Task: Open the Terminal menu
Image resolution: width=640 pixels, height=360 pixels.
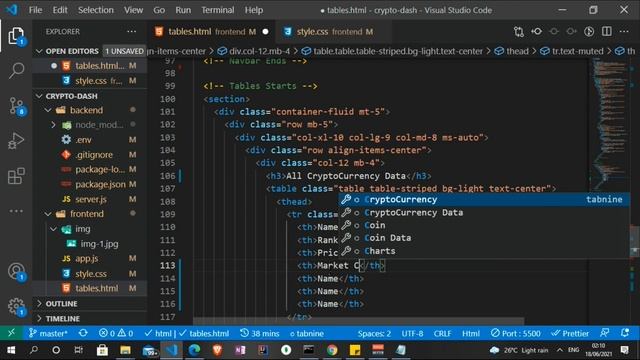Action: (x=218, y=10)
